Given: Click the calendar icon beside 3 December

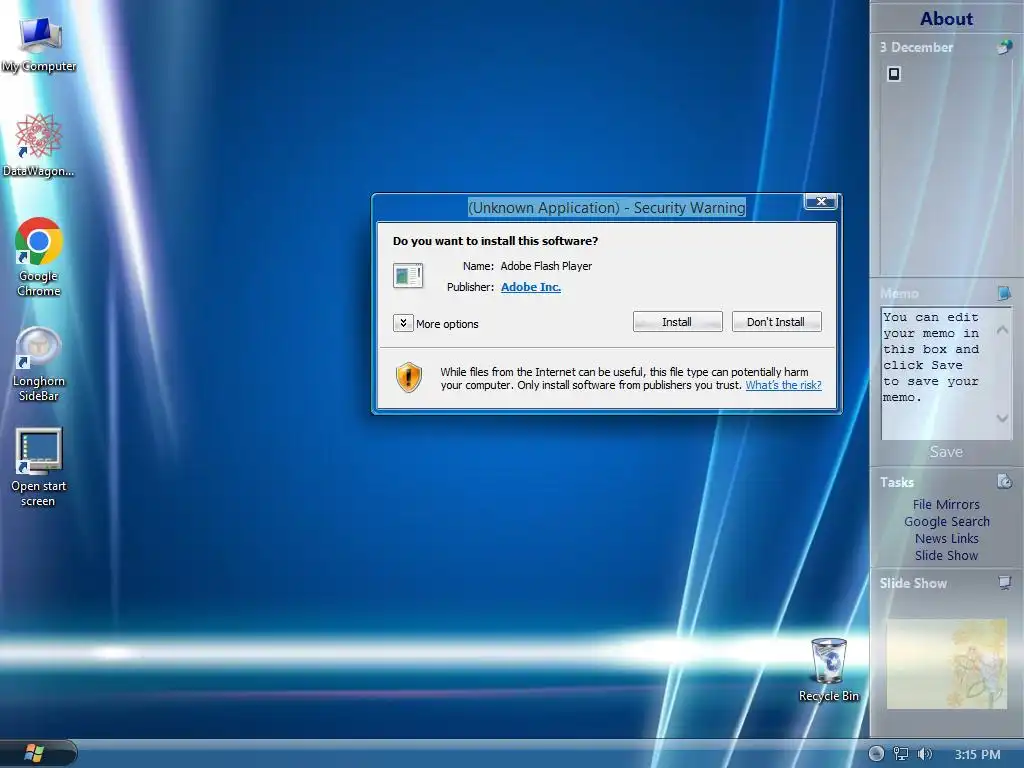Looking at the screenshot, I should [x=1004, y=47].
